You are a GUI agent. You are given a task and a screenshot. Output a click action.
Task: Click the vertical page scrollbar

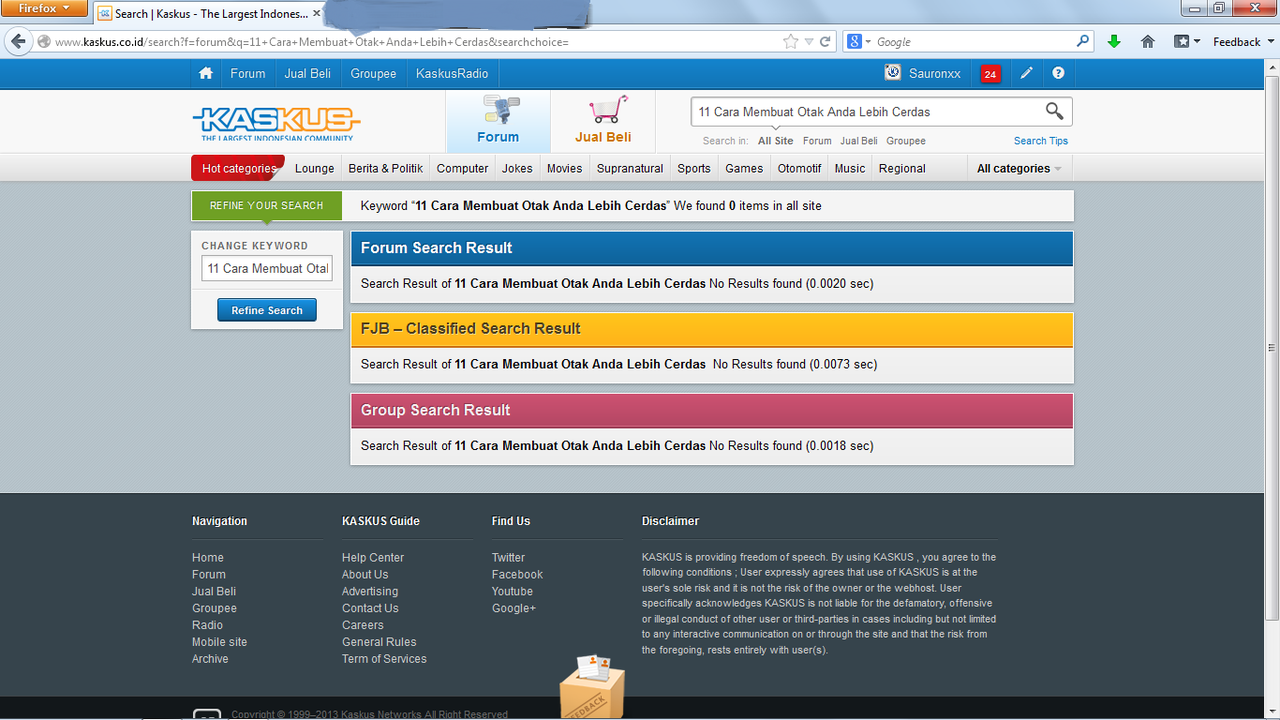point(1272,348)
